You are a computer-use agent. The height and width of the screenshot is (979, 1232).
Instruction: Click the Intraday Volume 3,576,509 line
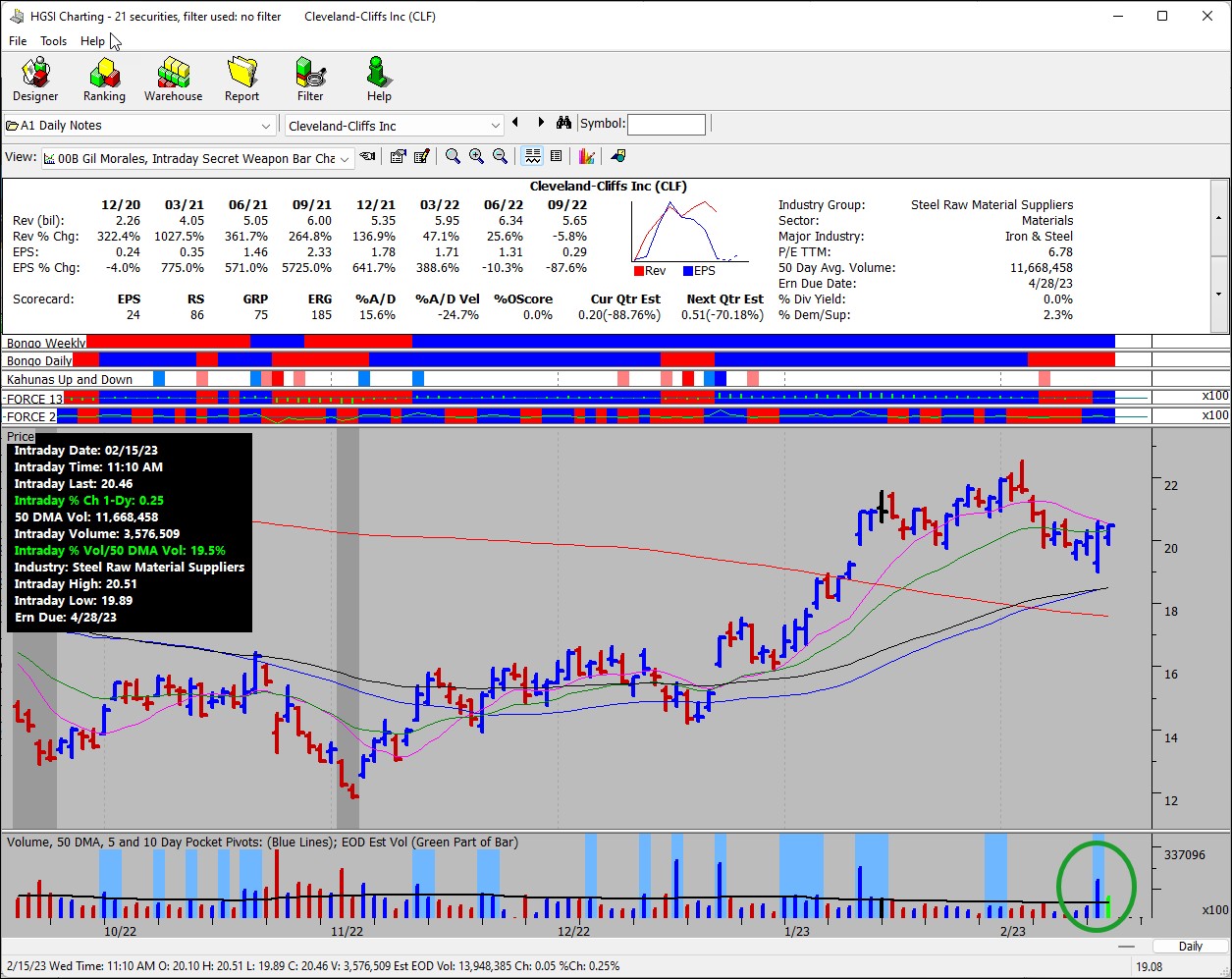97,534
